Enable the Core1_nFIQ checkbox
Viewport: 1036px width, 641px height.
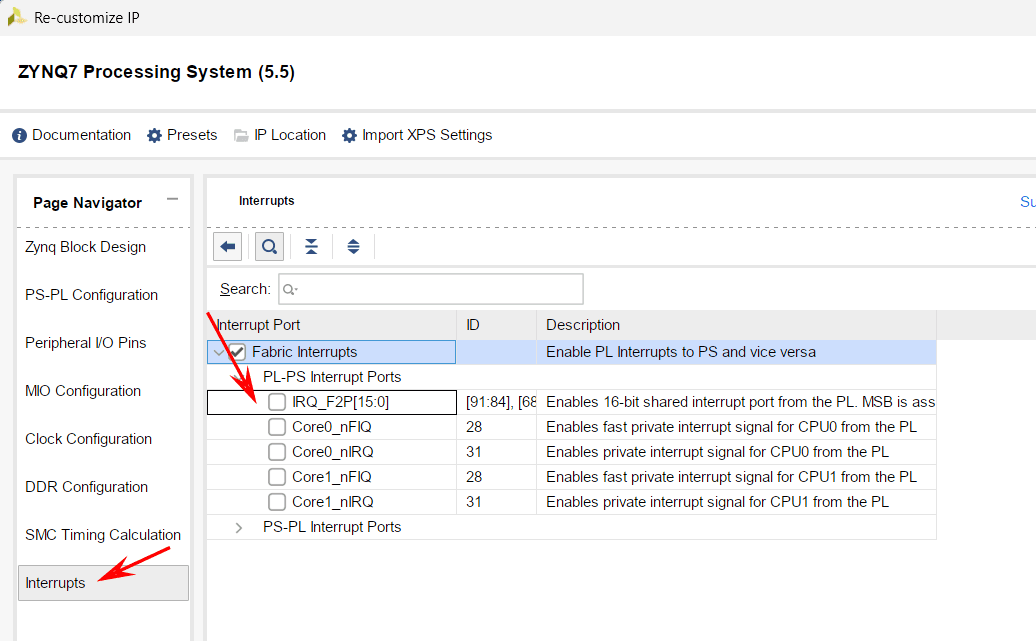pyautogui.click(x=277, y=477)
